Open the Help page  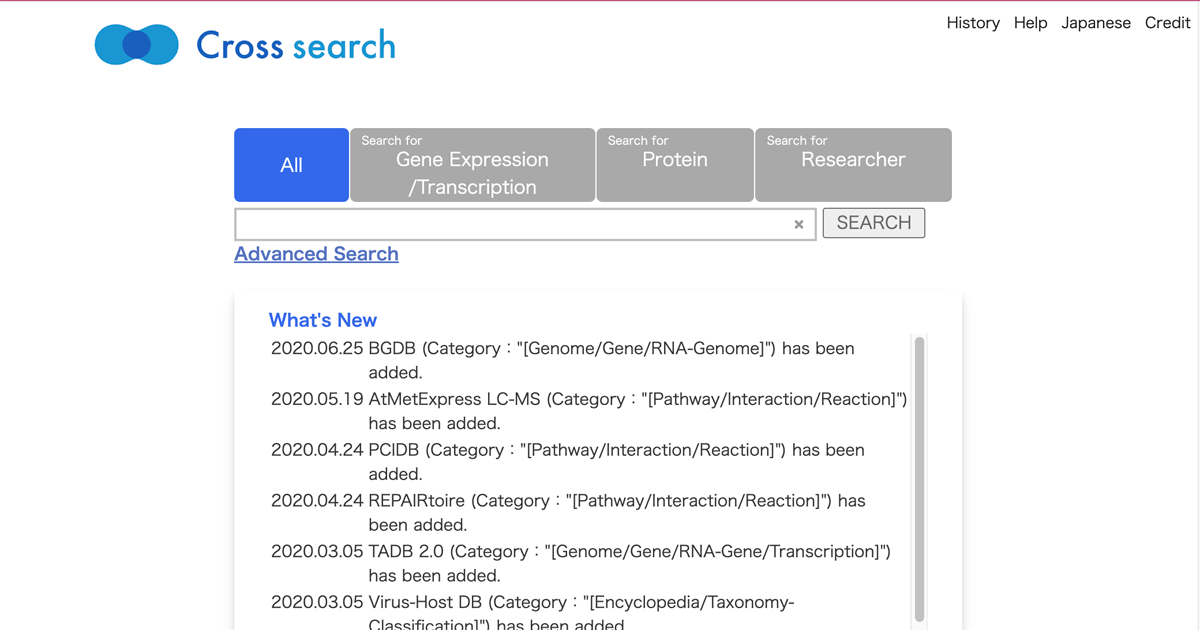click(1030, 23)
